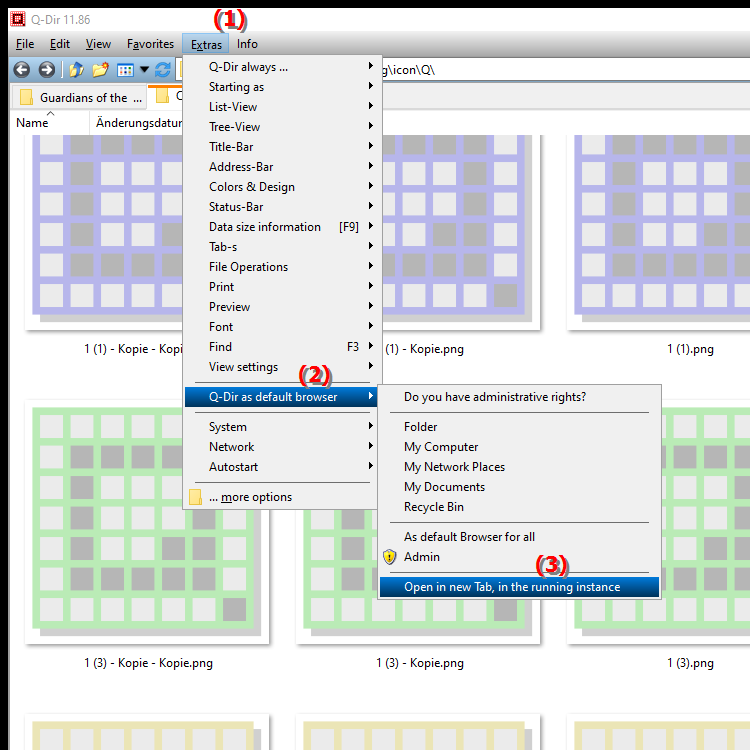
Task: Expand the Status-Bar submenu
Action: point(281,207)
